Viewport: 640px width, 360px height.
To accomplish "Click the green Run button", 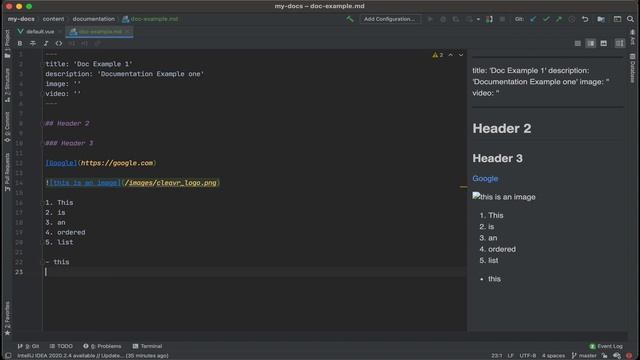I will (430, 19).
